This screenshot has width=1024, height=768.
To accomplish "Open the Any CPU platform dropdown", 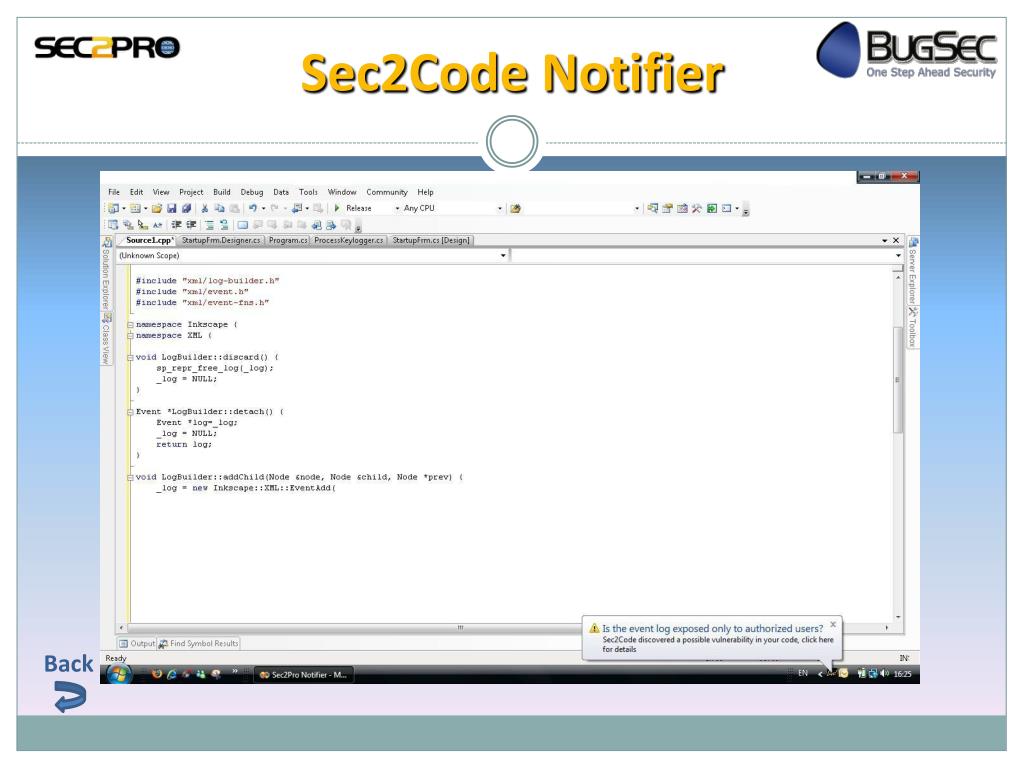I will point(500,208).
